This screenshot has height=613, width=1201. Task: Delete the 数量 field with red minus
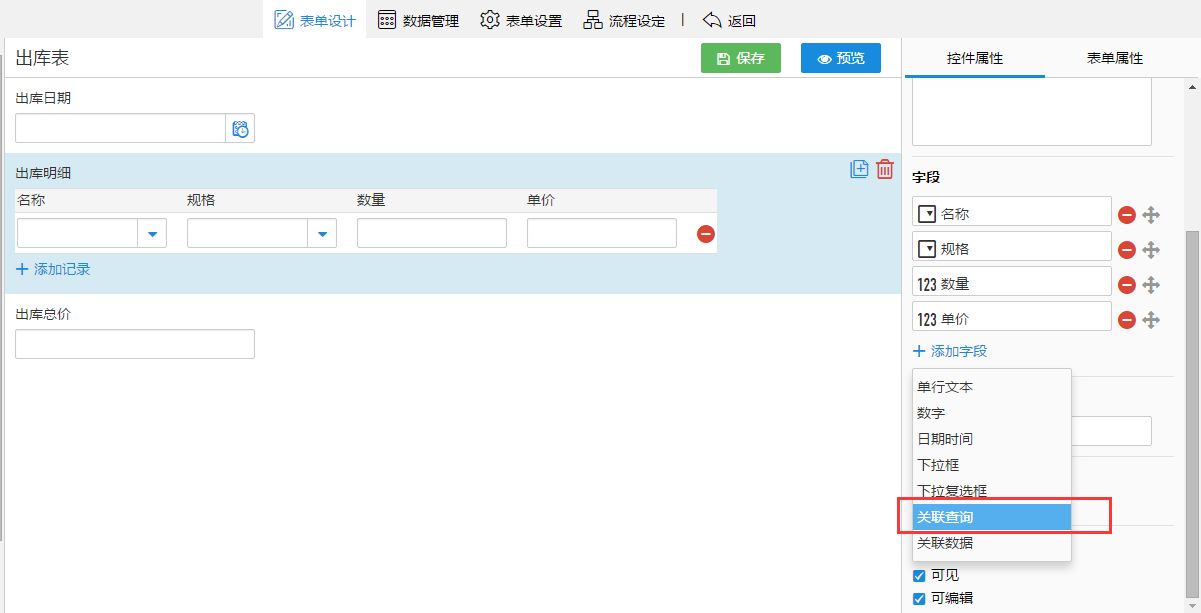coord(1127,284)
